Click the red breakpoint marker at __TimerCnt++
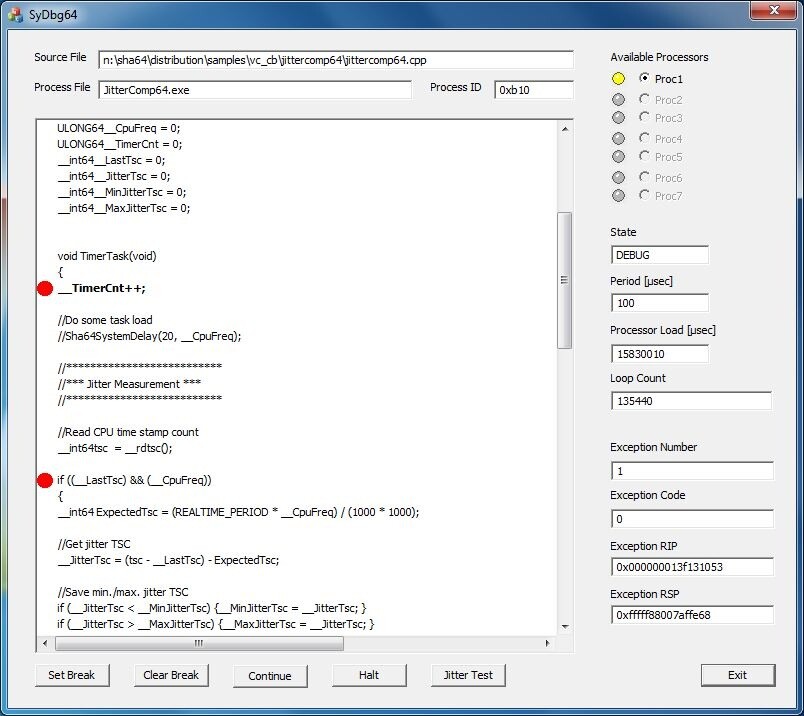Viewport: 804px width, 716px height. (x=45, y=288)
